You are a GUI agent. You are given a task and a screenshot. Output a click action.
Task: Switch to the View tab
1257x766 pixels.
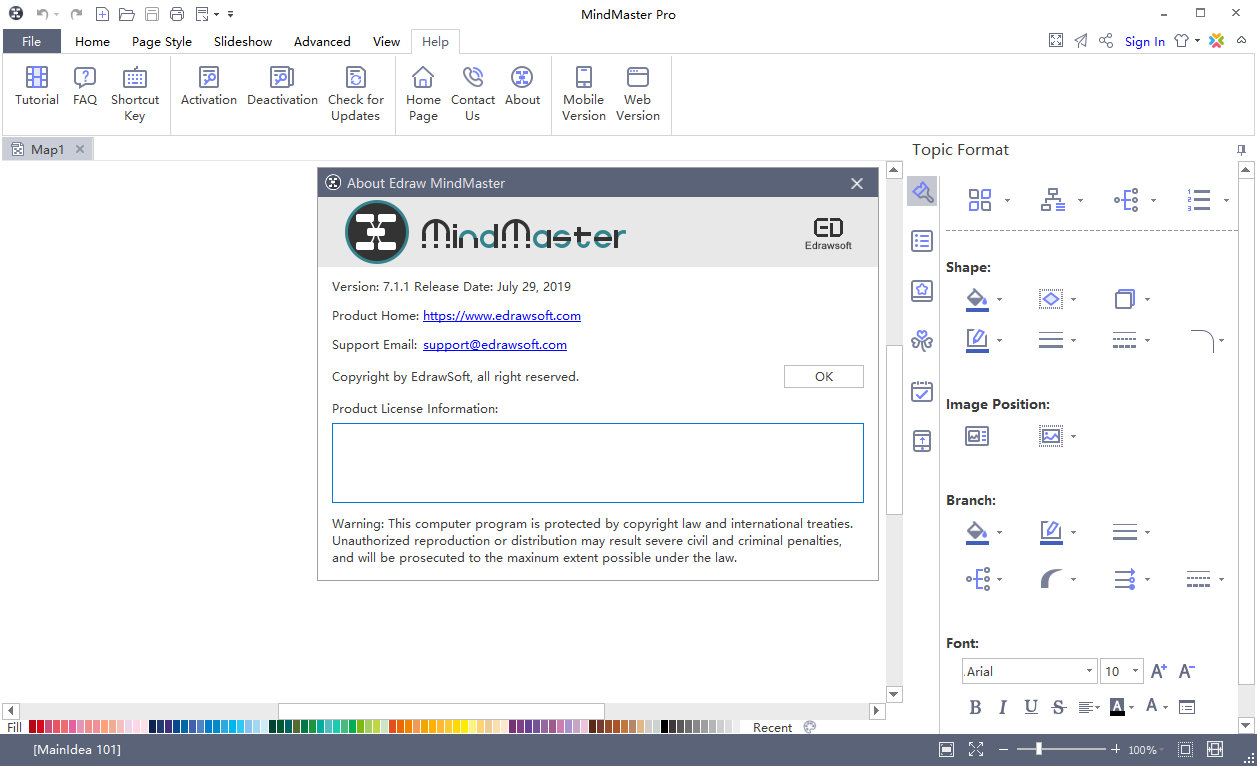[x=386, y=41]
